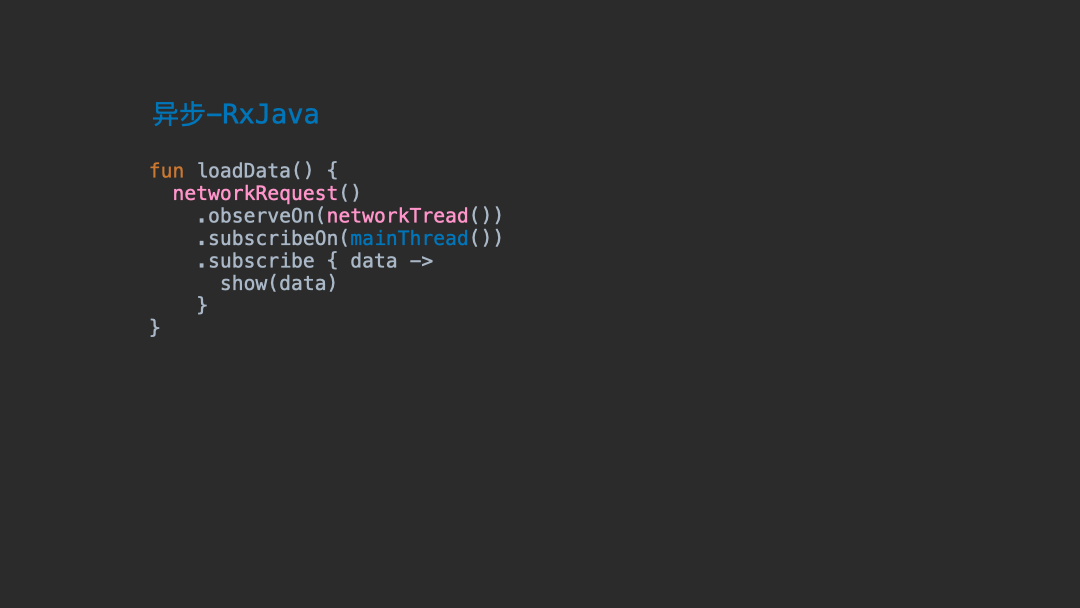This screenshot has width=1080, height=608.
Task: Select the blue mainThread identifier
Action: (409, 238)
